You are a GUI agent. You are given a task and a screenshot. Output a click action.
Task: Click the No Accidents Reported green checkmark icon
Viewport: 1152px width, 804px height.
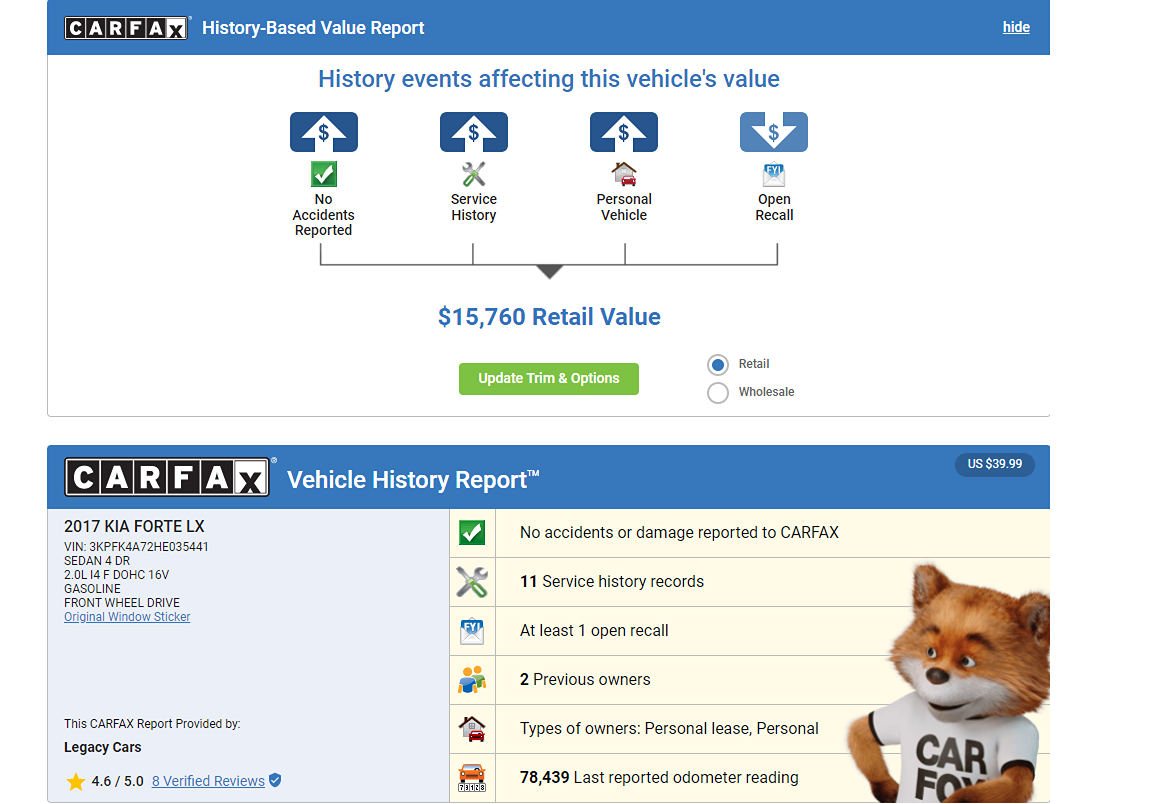[x=323, y=174]
